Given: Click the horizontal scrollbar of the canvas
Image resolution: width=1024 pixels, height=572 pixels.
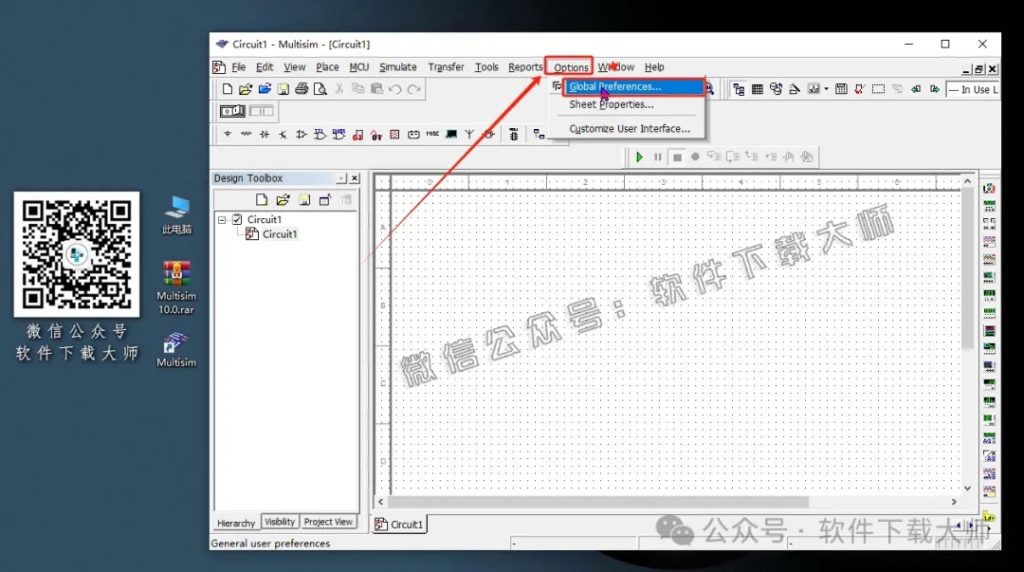Looking at the screenshot, I should click(x=598, y=501).
